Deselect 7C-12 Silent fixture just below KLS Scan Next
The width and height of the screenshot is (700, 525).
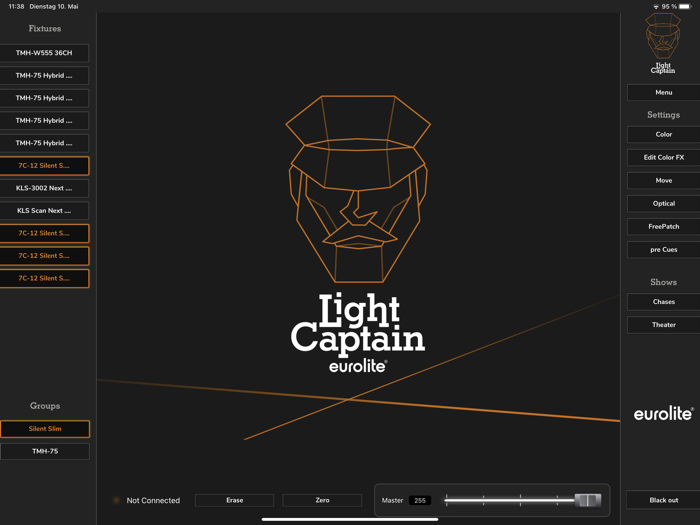(44, 233)
